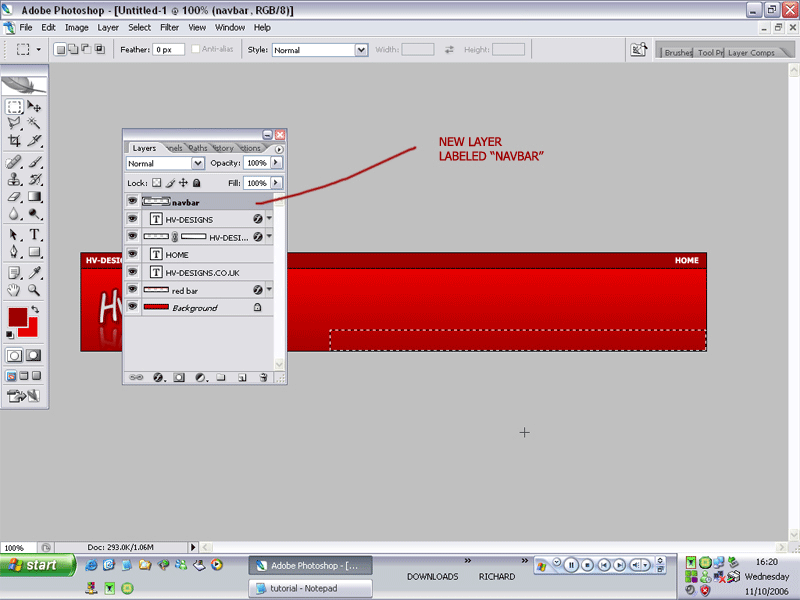Select the Healing Brush tool
This screenshot has width=800, height=600.
tap(14, 162)
